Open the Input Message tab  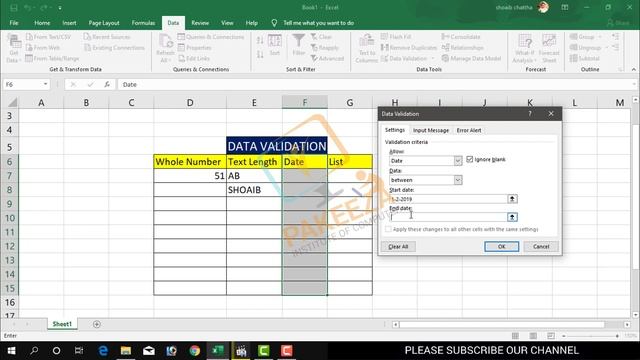pos(431,130)
